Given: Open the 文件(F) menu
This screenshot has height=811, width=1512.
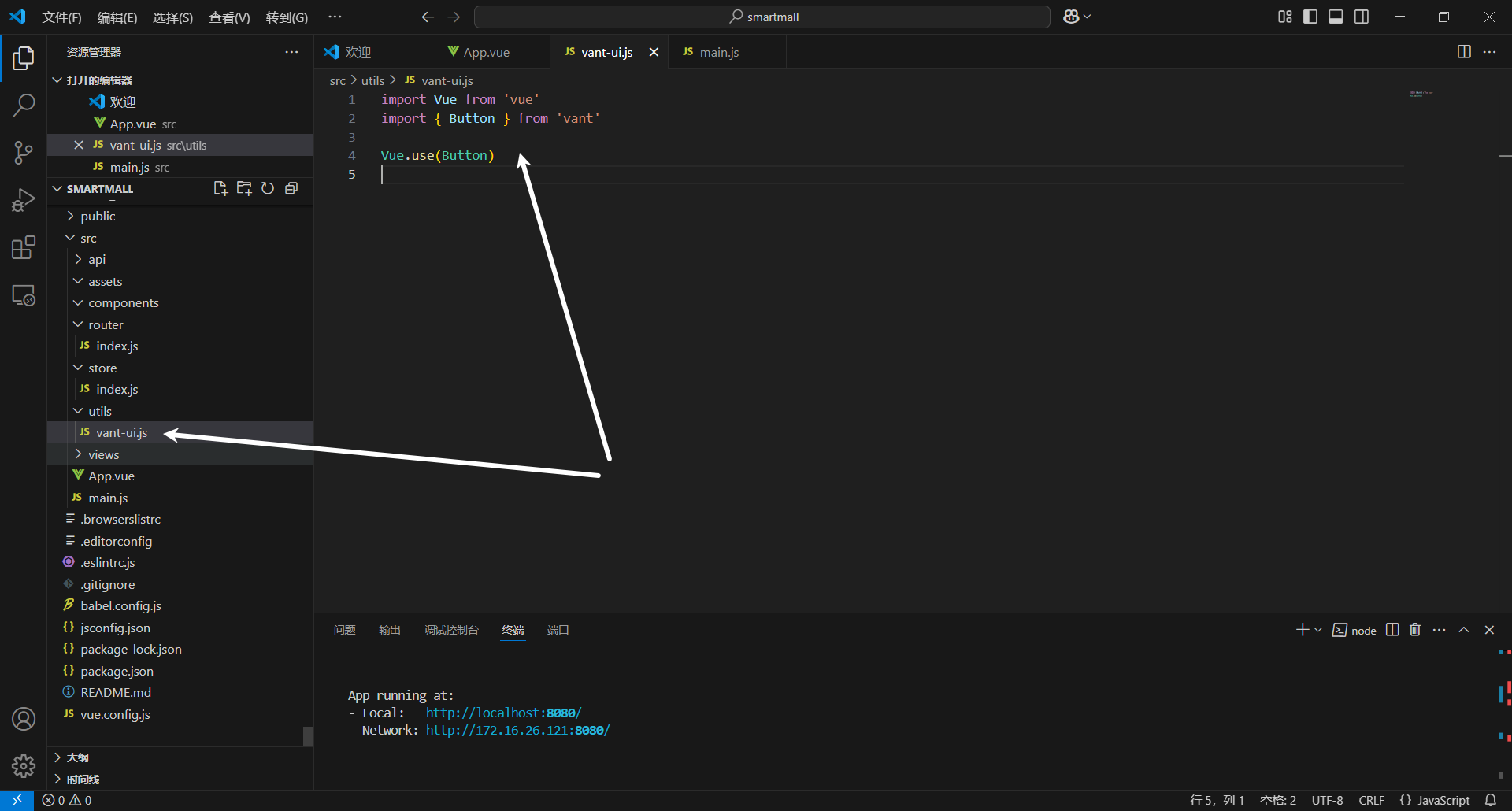Looking at the screenshot, I should 61,17.
